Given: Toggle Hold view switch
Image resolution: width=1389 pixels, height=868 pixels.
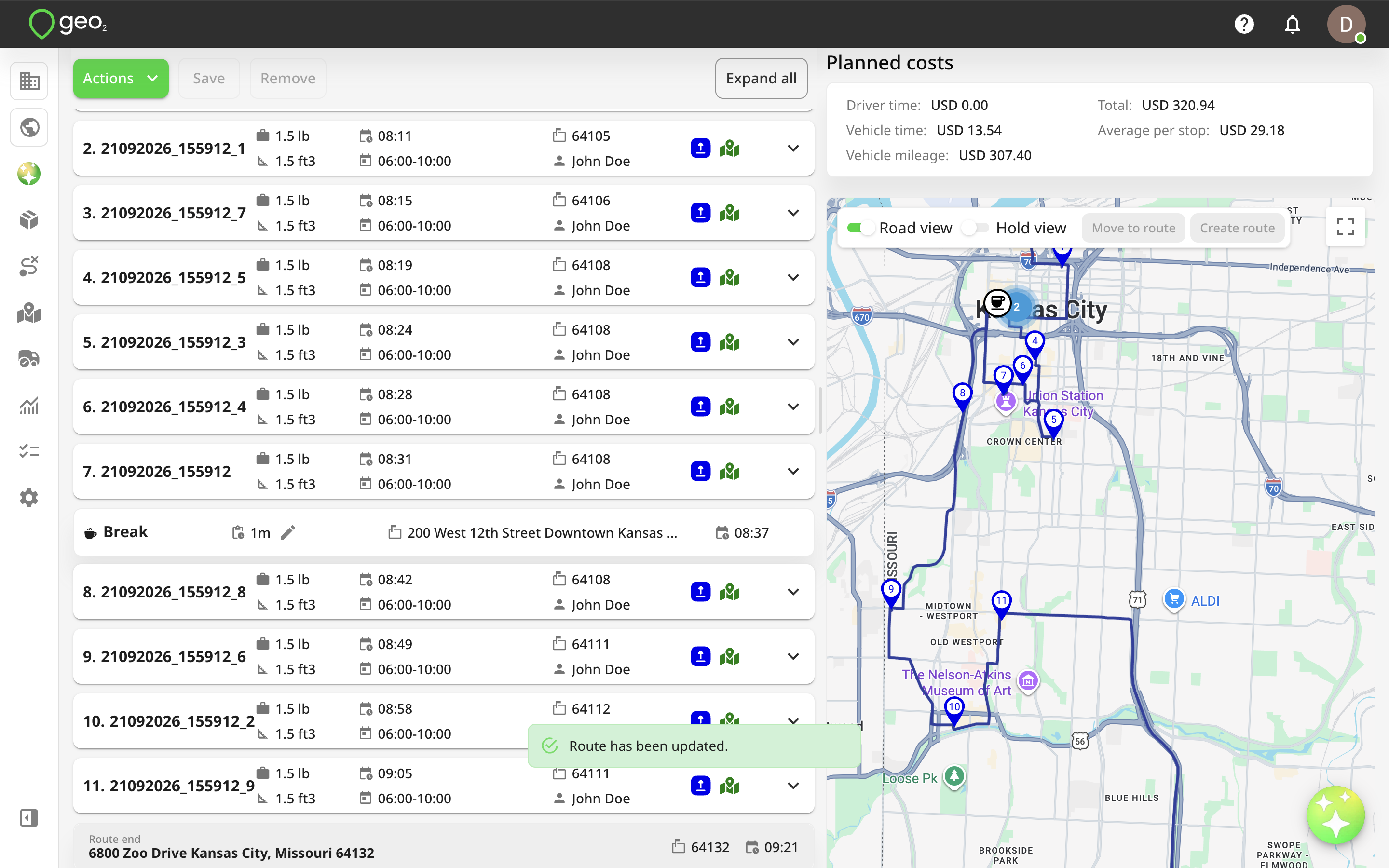Looking at the screenshot, I should click(x=976, y=228).
